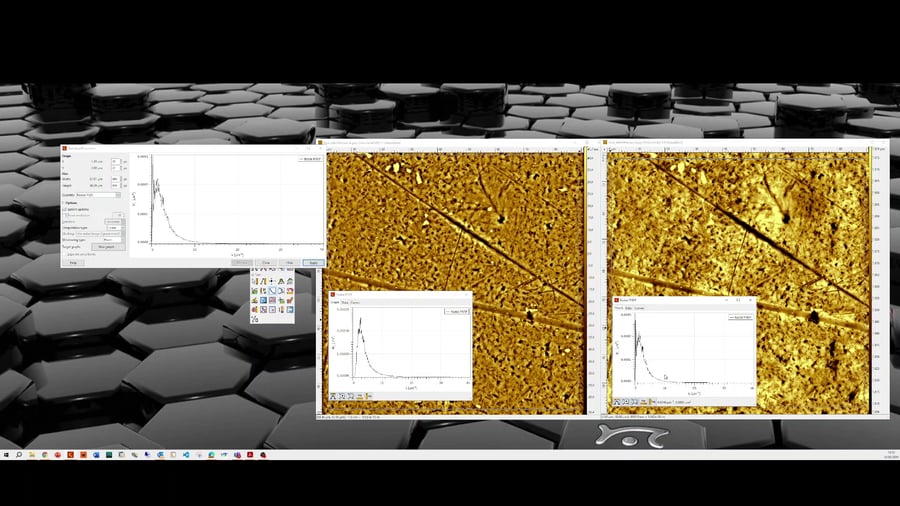The height and width of the screenshot is (506, 900).
Task: Click the blue arrow icon in toolbox
Action: point(290,309)
